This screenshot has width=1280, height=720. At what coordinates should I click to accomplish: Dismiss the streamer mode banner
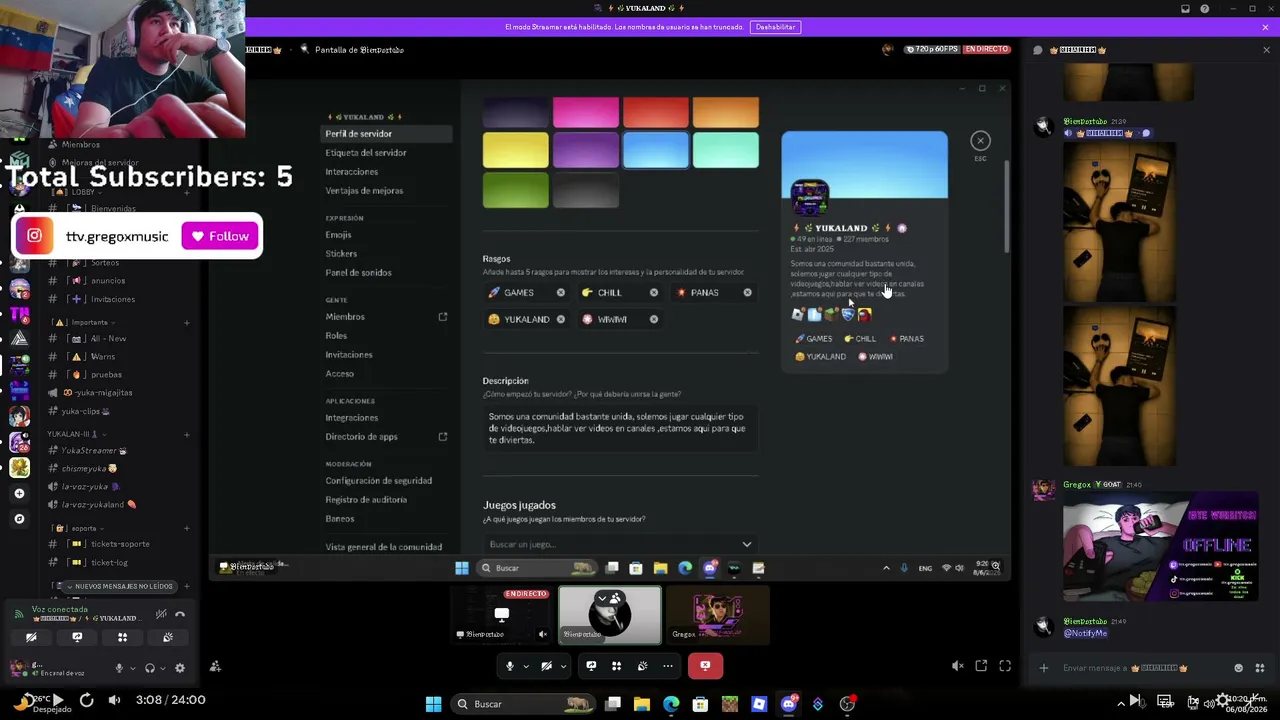pos(1266,27)
